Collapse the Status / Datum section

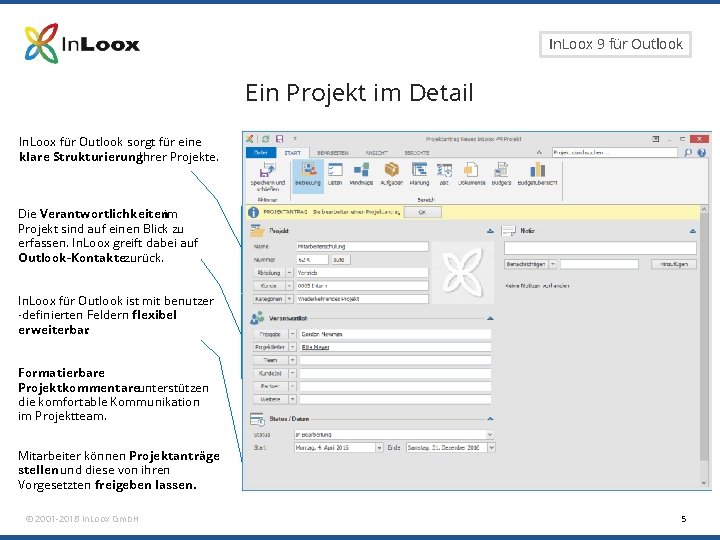click(490, 419)
